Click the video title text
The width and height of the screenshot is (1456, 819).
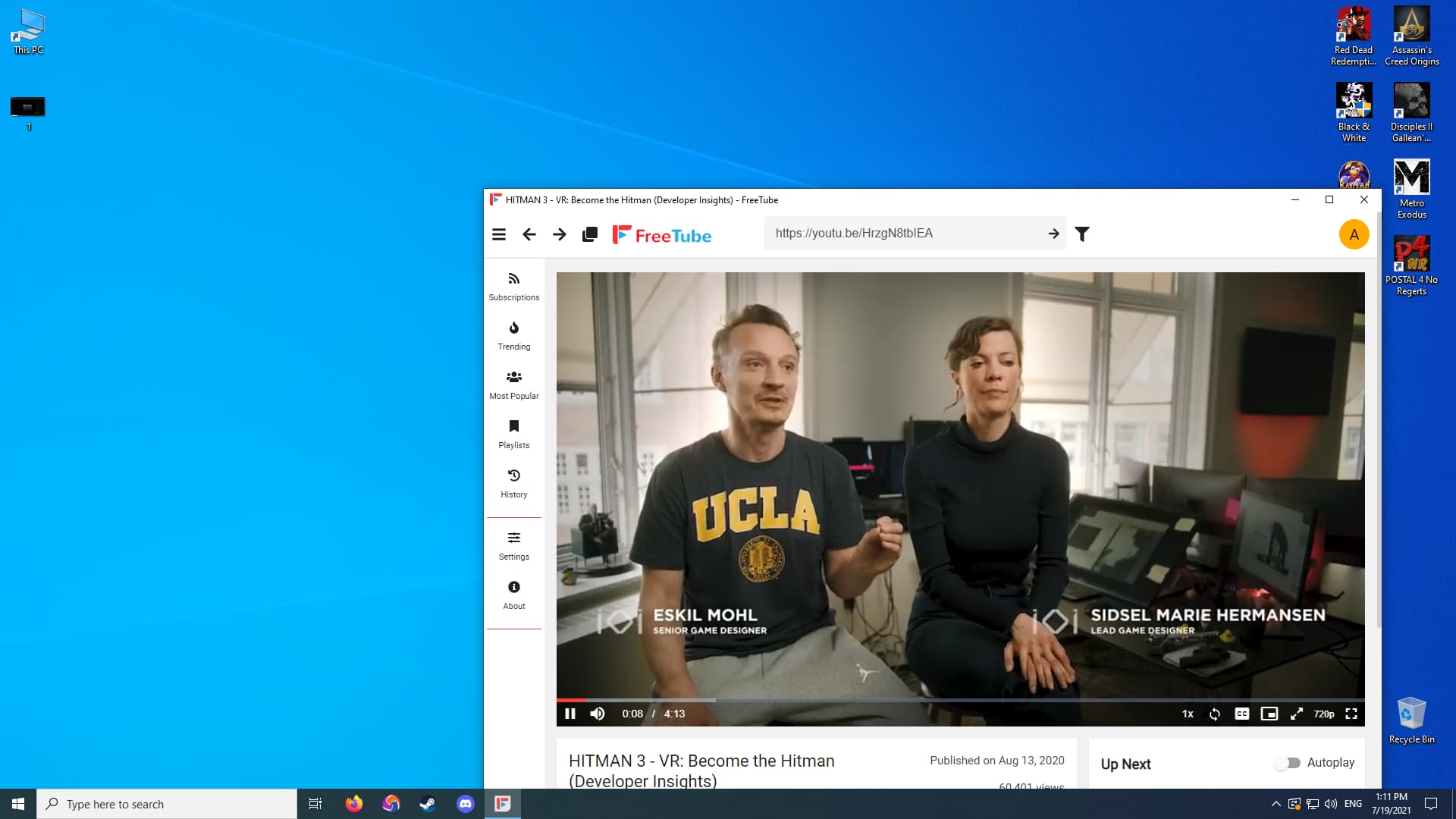pos(701,770)
